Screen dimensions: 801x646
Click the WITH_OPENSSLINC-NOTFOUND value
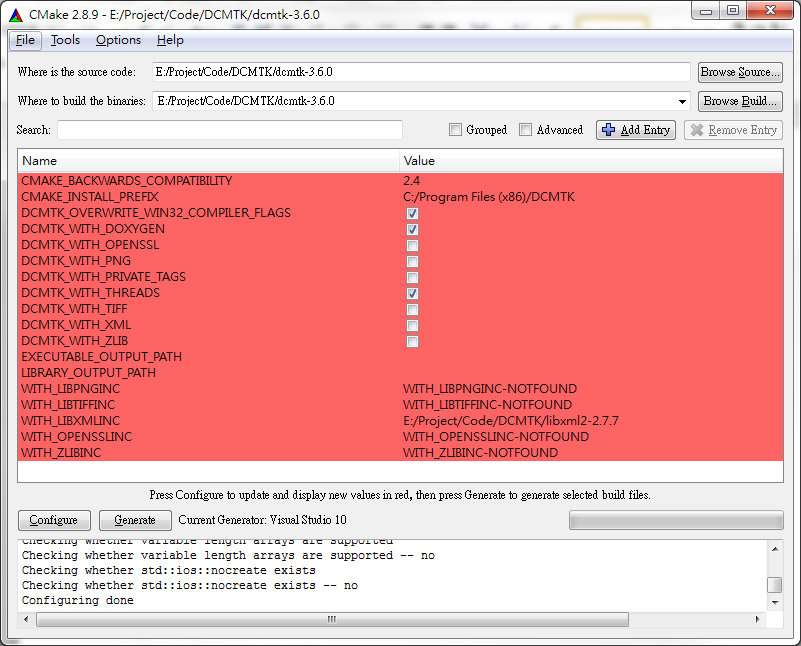(x=496, y=437)
